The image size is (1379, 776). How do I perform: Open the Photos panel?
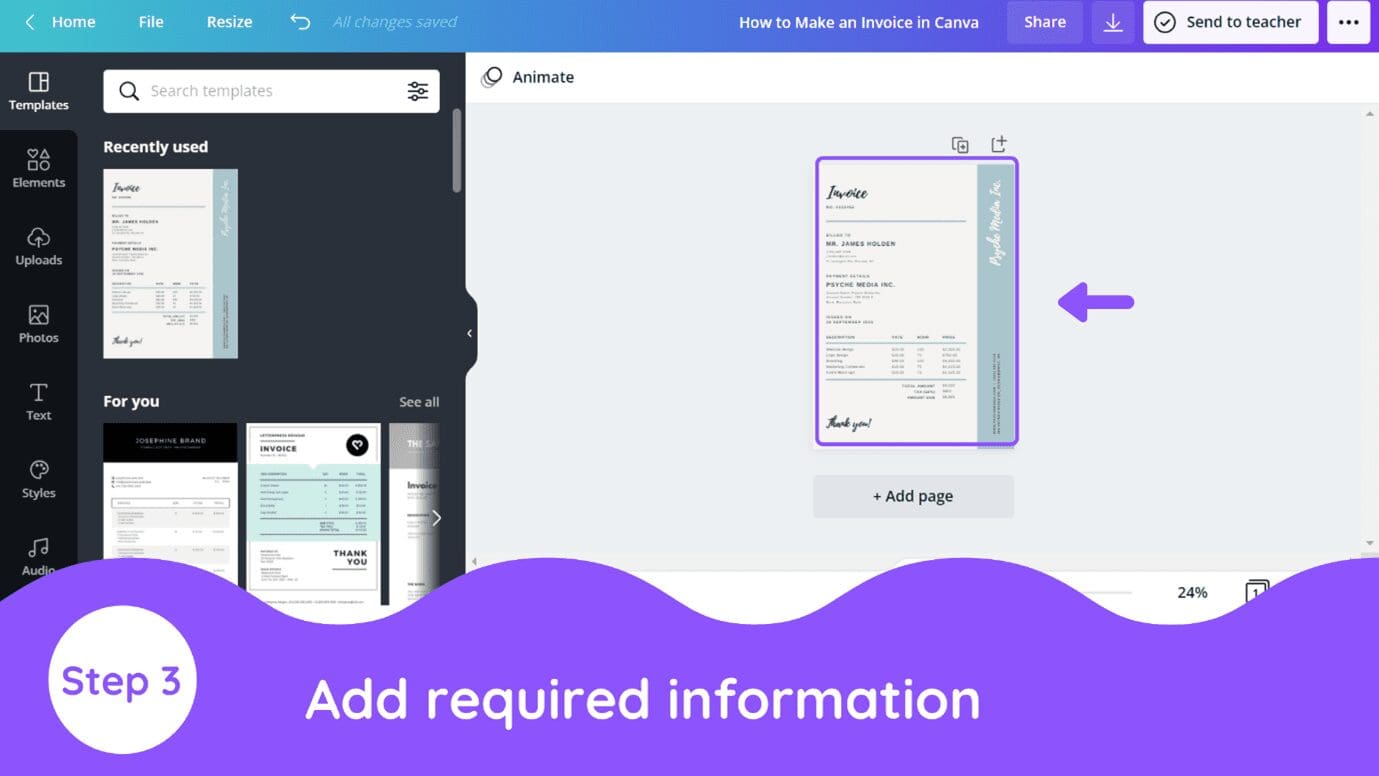(x=38, y=325)
